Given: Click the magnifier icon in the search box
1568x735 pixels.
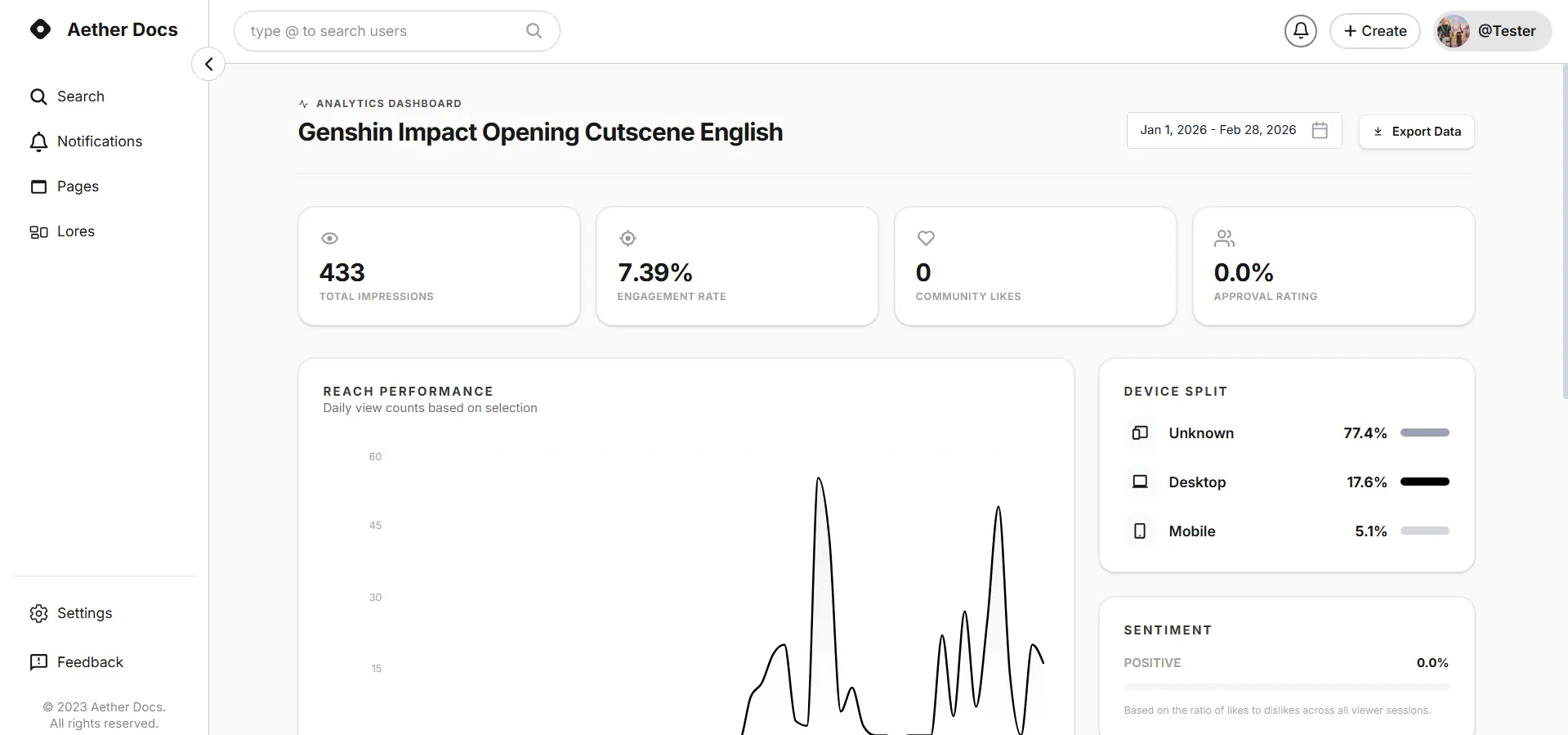Looking at the screenshot, I should (x=534, y=31).
